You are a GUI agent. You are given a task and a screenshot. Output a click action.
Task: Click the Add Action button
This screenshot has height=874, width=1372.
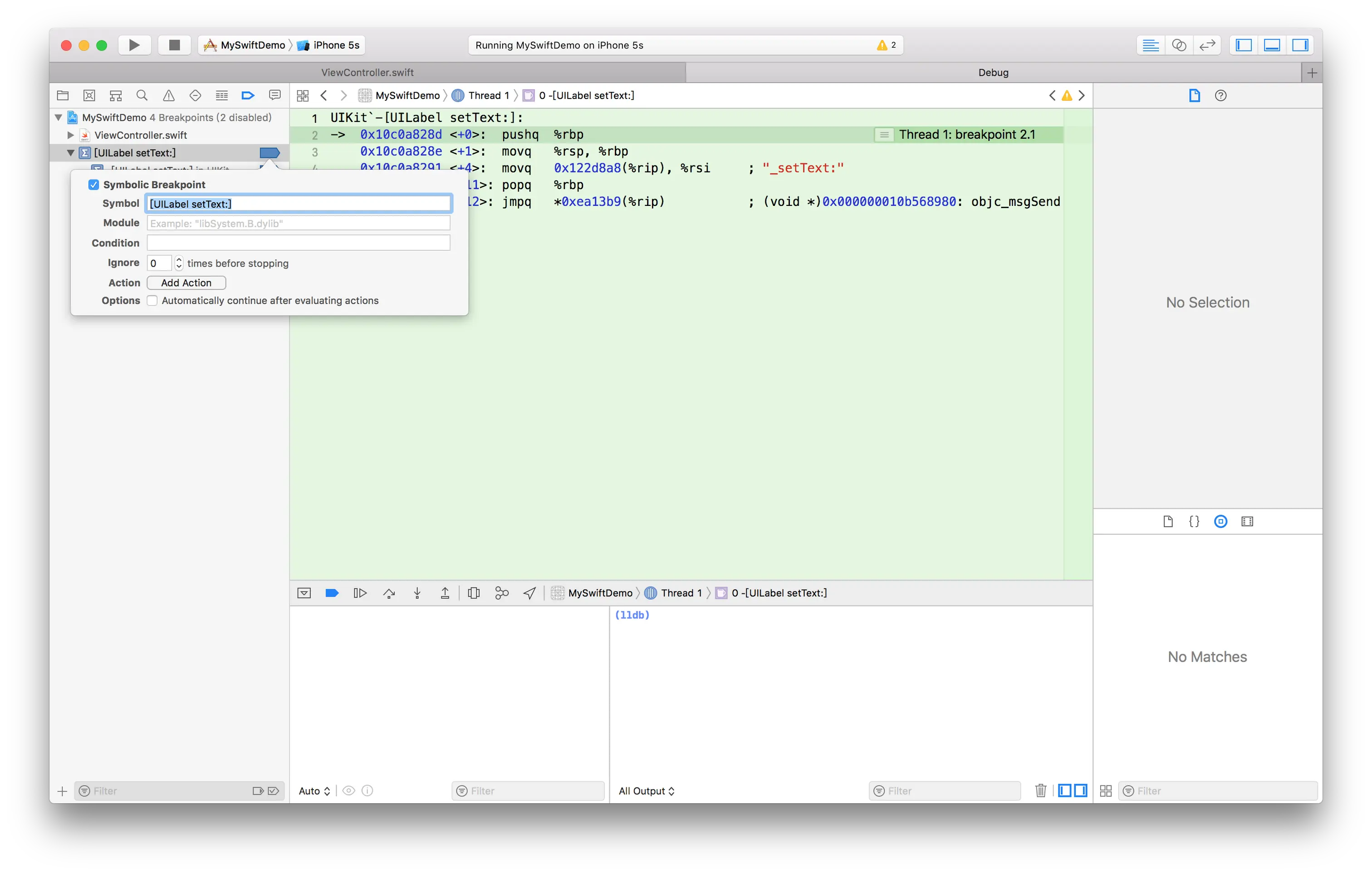[186, 283]
